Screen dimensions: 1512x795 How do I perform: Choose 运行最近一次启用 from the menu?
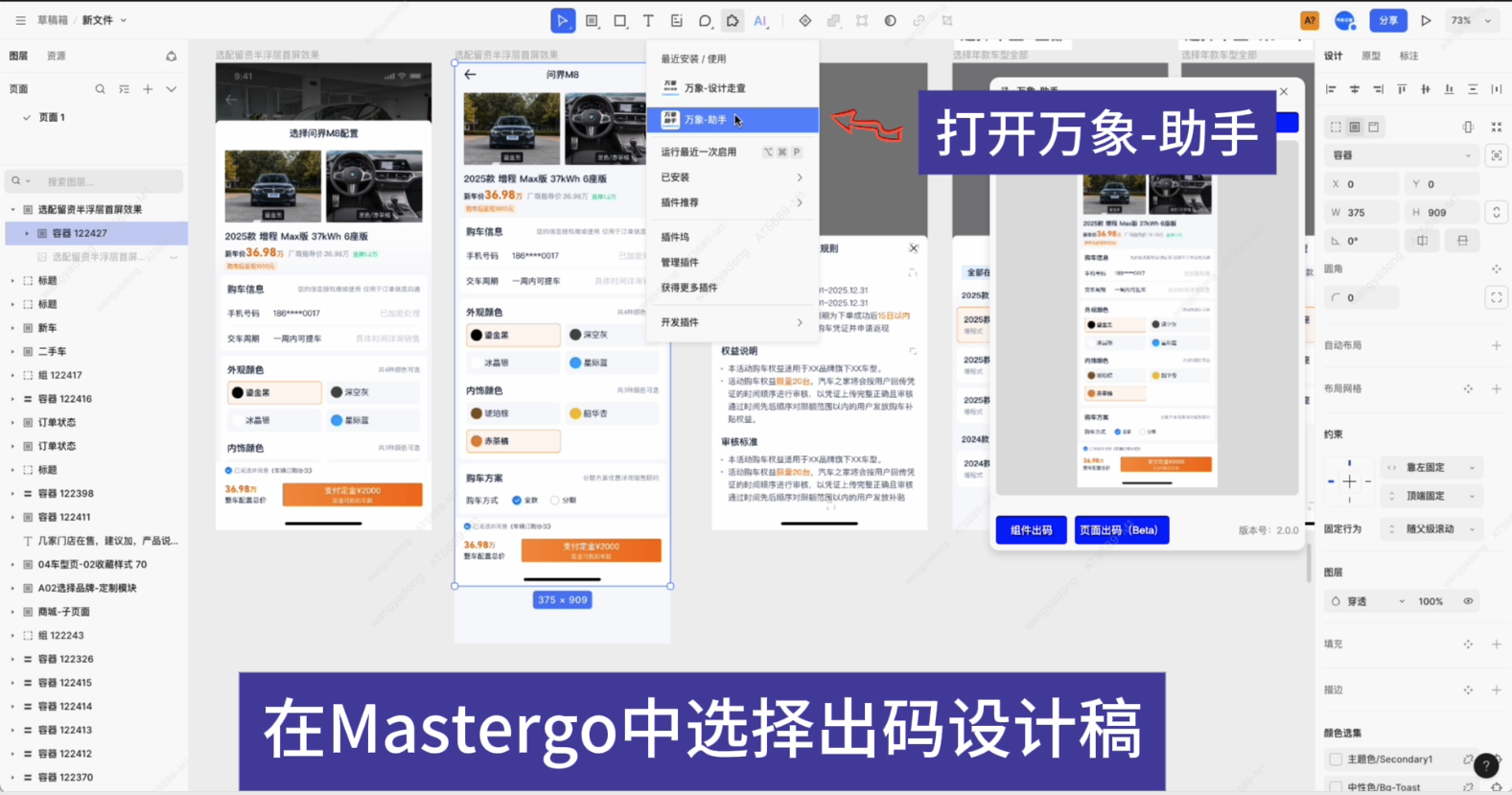[x=732, y=152]
